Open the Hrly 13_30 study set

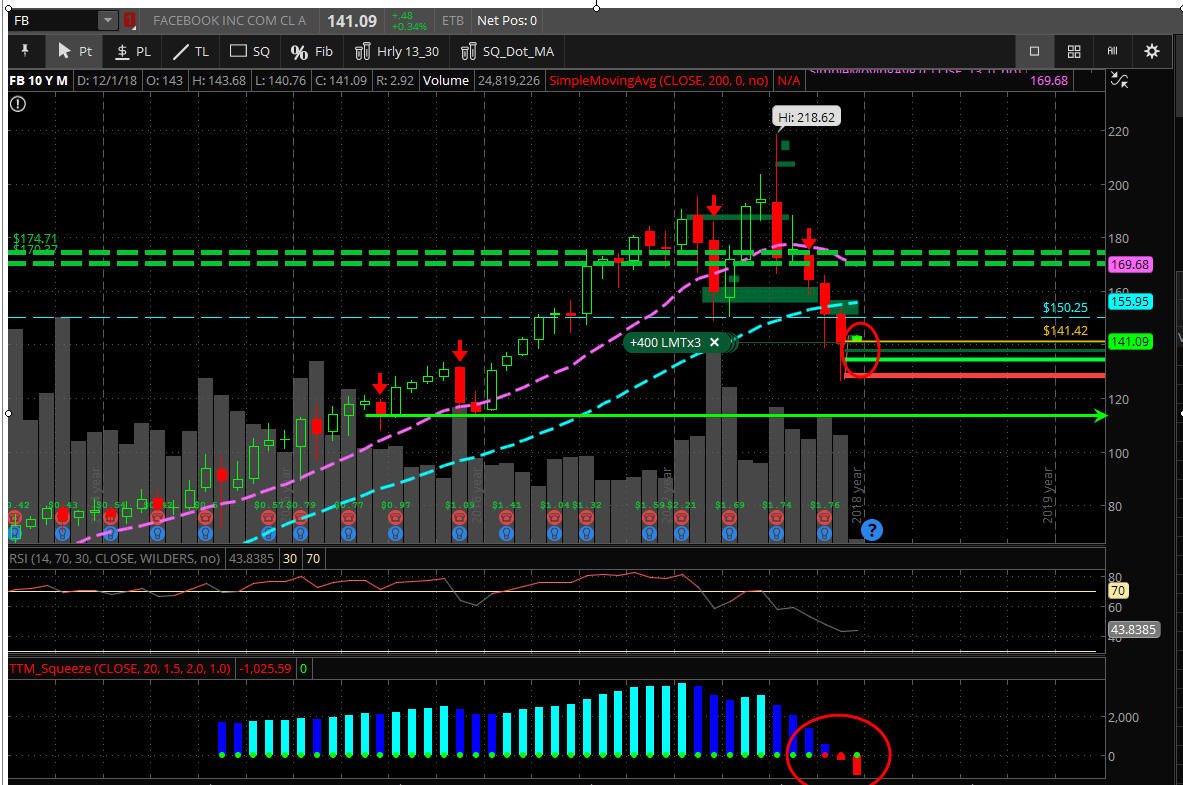coord(397,51)
